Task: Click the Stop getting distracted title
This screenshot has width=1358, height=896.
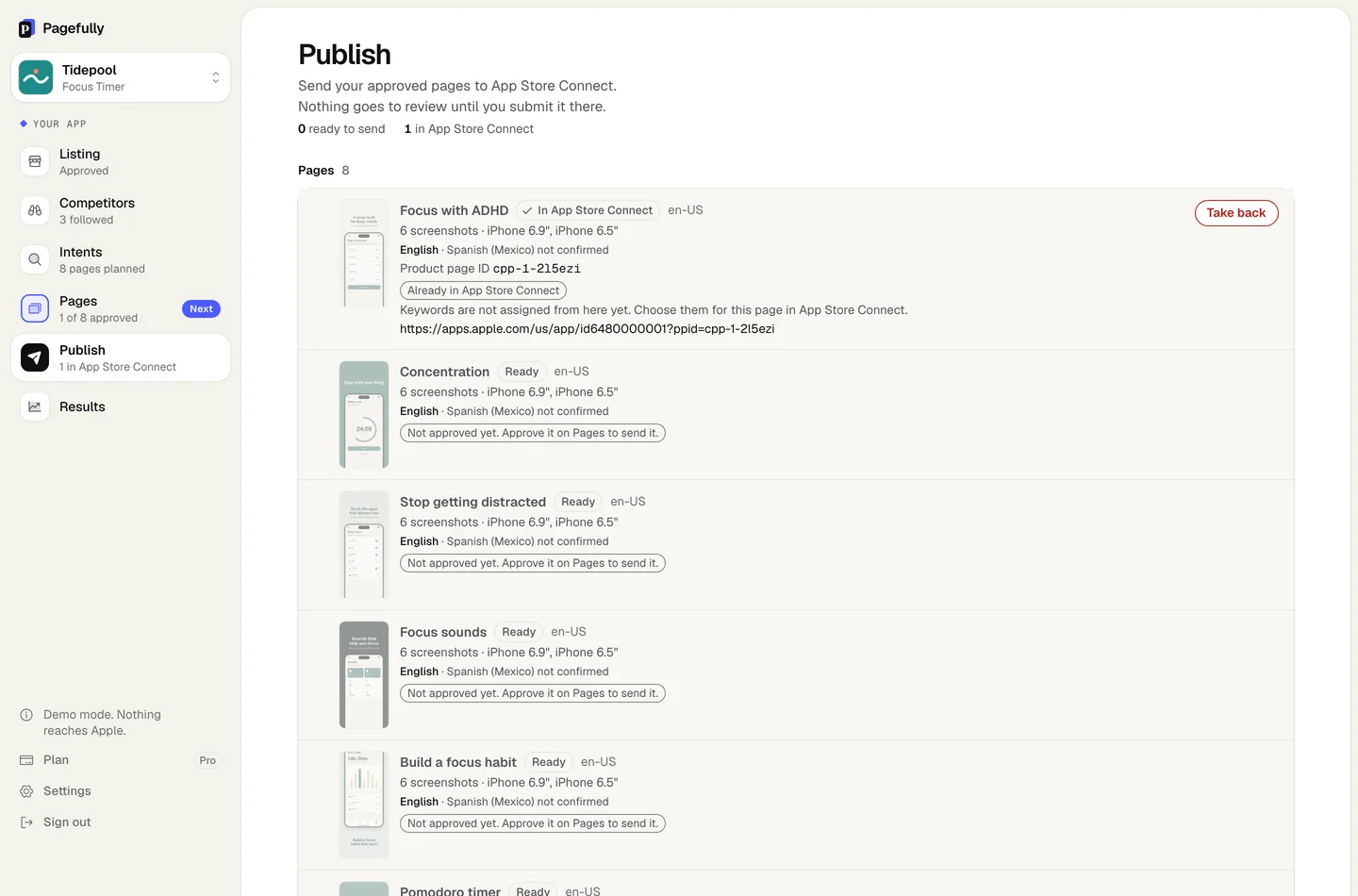Action: coord(472,502)
